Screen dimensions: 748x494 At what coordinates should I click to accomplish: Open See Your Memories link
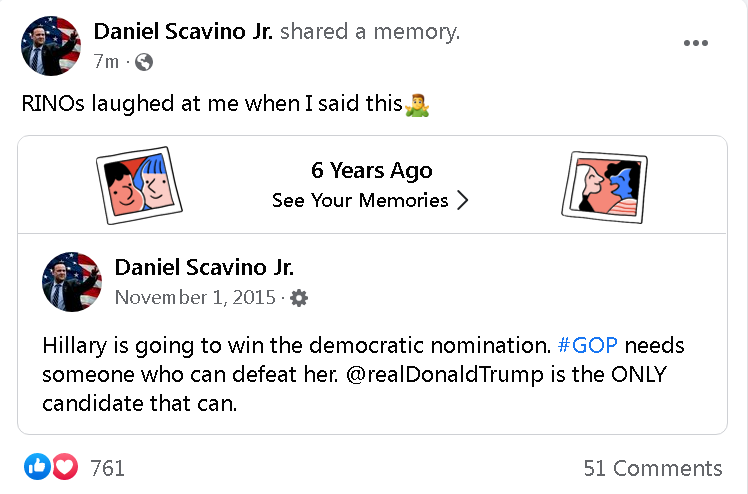[x=360, y=200]
